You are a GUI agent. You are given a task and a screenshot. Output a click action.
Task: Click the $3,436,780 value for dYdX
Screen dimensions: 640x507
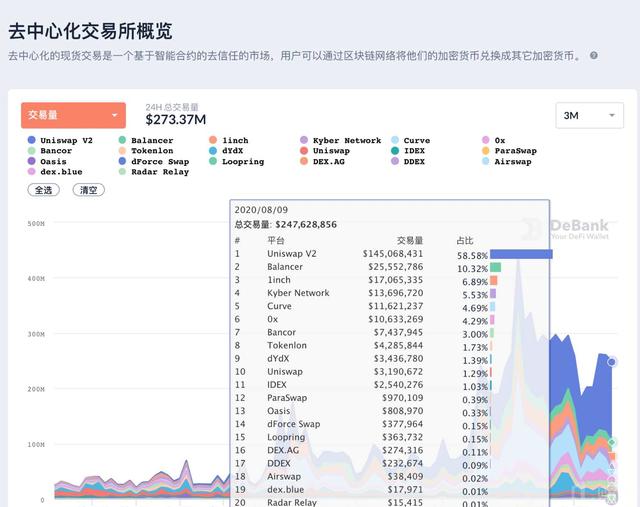point(398,359)
